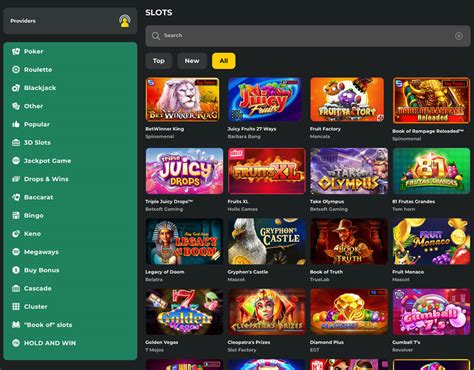Open the 81 Frutas Grandes thumbnail

click(431, 171)
